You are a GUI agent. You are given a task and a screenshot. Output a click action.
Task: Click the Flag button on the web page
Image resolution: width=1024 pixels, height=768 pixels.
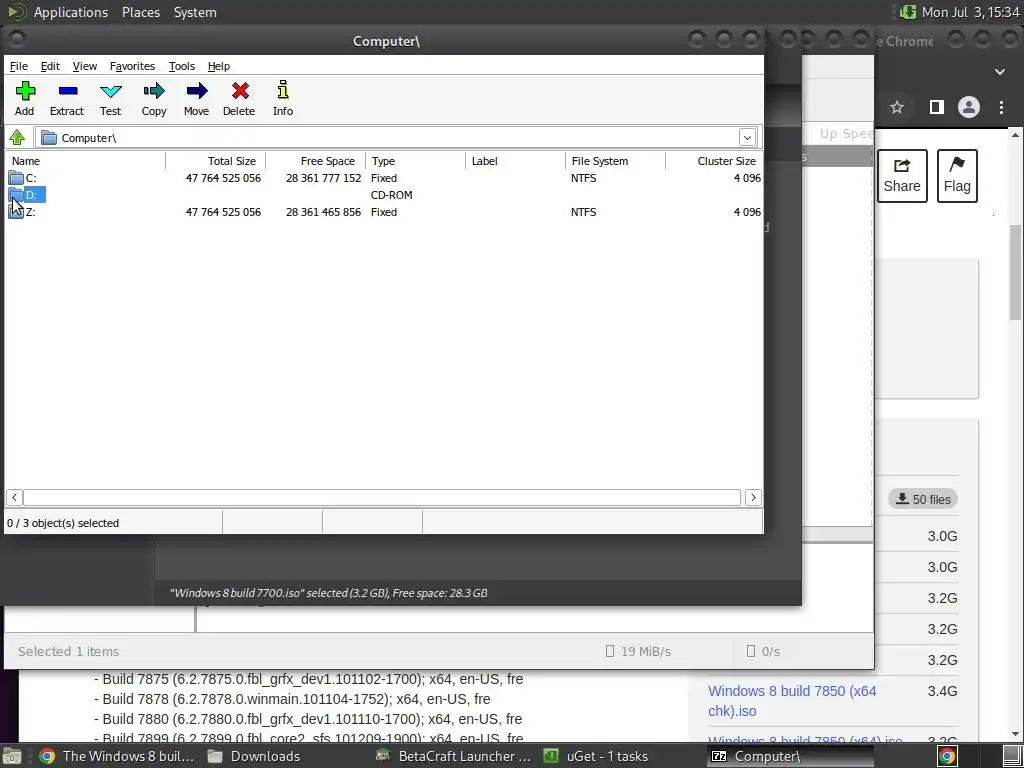pyautogui.click(x=957, y=176)
